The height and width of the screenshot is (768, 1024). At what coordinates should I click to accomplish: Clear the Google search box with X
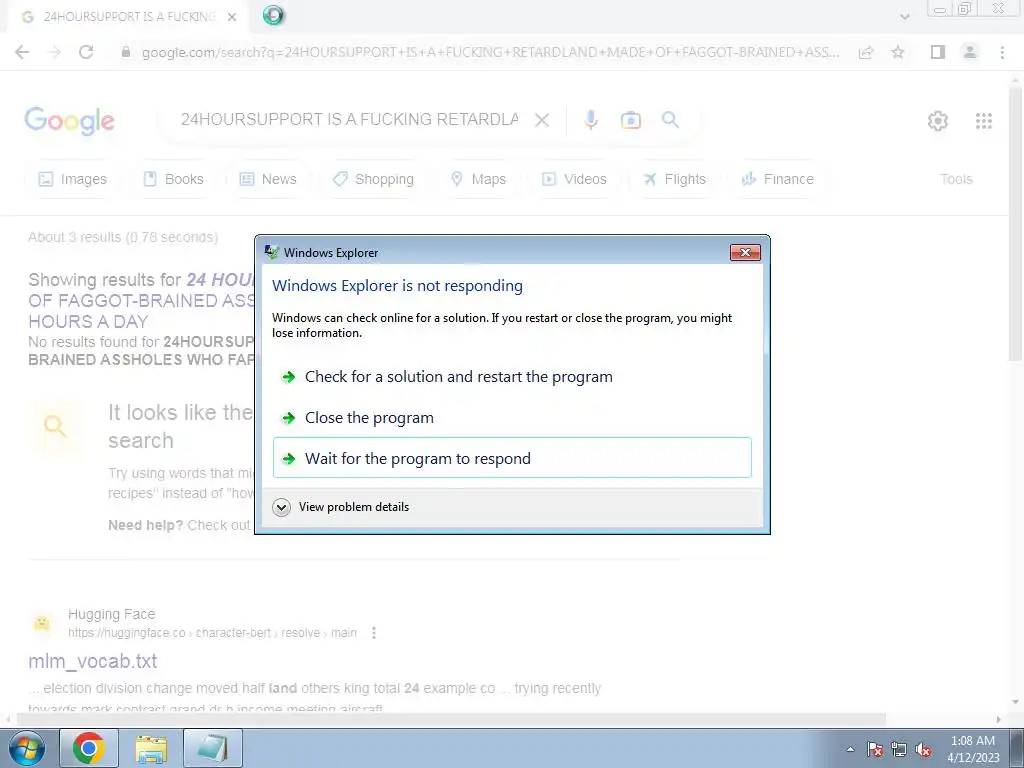541,120
